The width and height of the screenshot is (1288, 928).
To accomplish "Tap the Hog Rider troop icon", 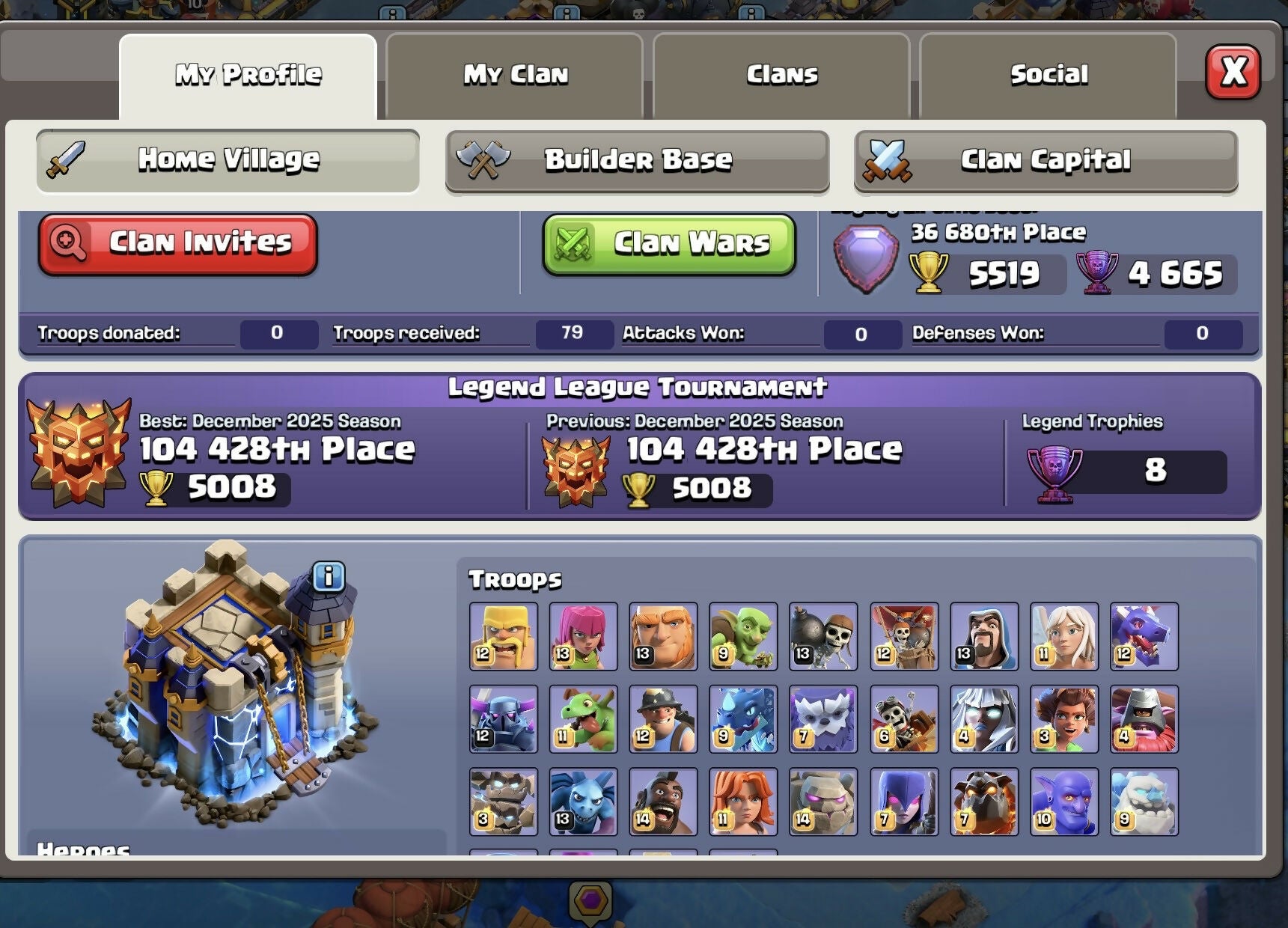I will 663,802.
